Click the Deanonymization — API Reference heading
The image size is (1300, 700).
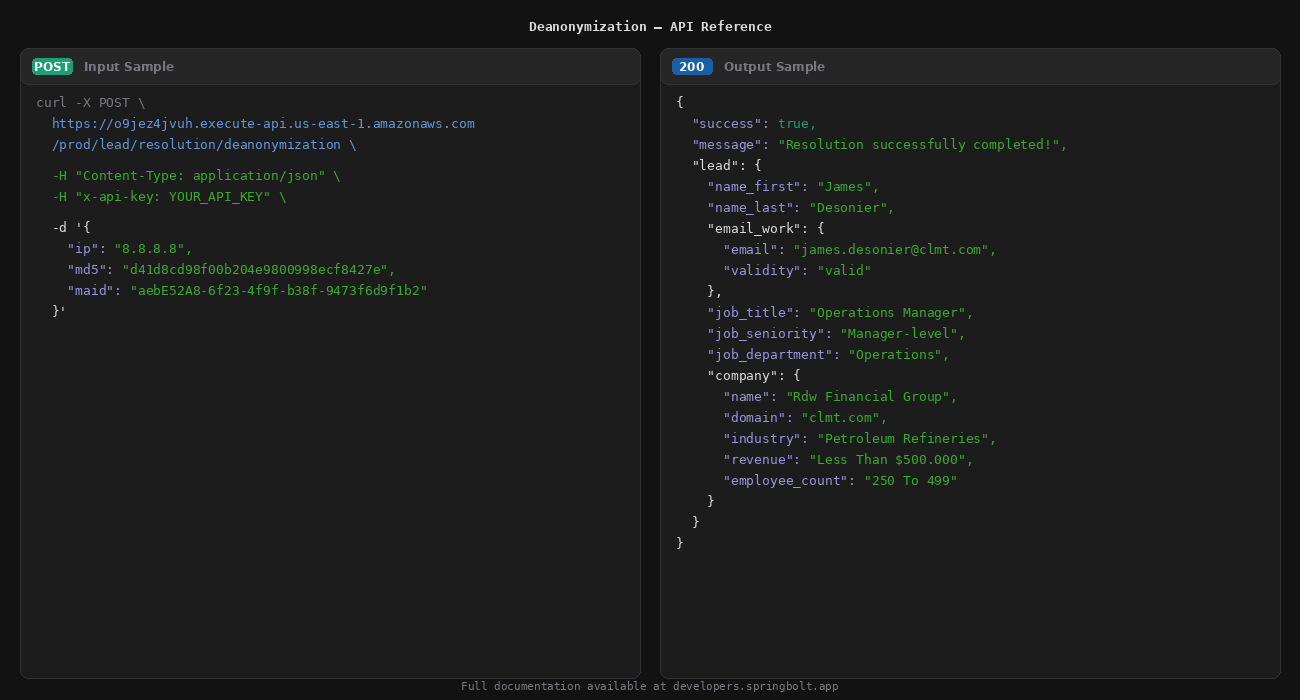[x=650, y=27]
